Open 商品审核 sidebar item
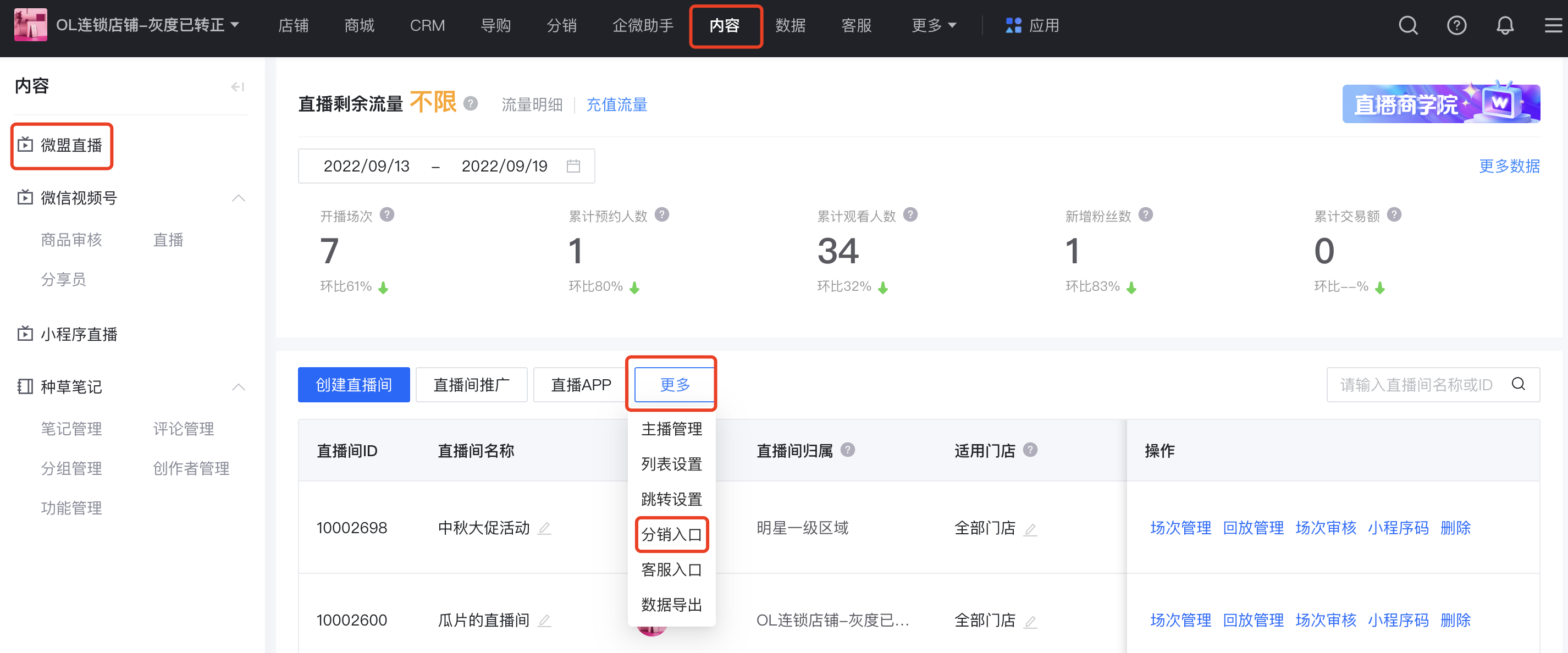The width and height of the screenshot is (1568, 653). pyautogui.click(x=71, y=240)
